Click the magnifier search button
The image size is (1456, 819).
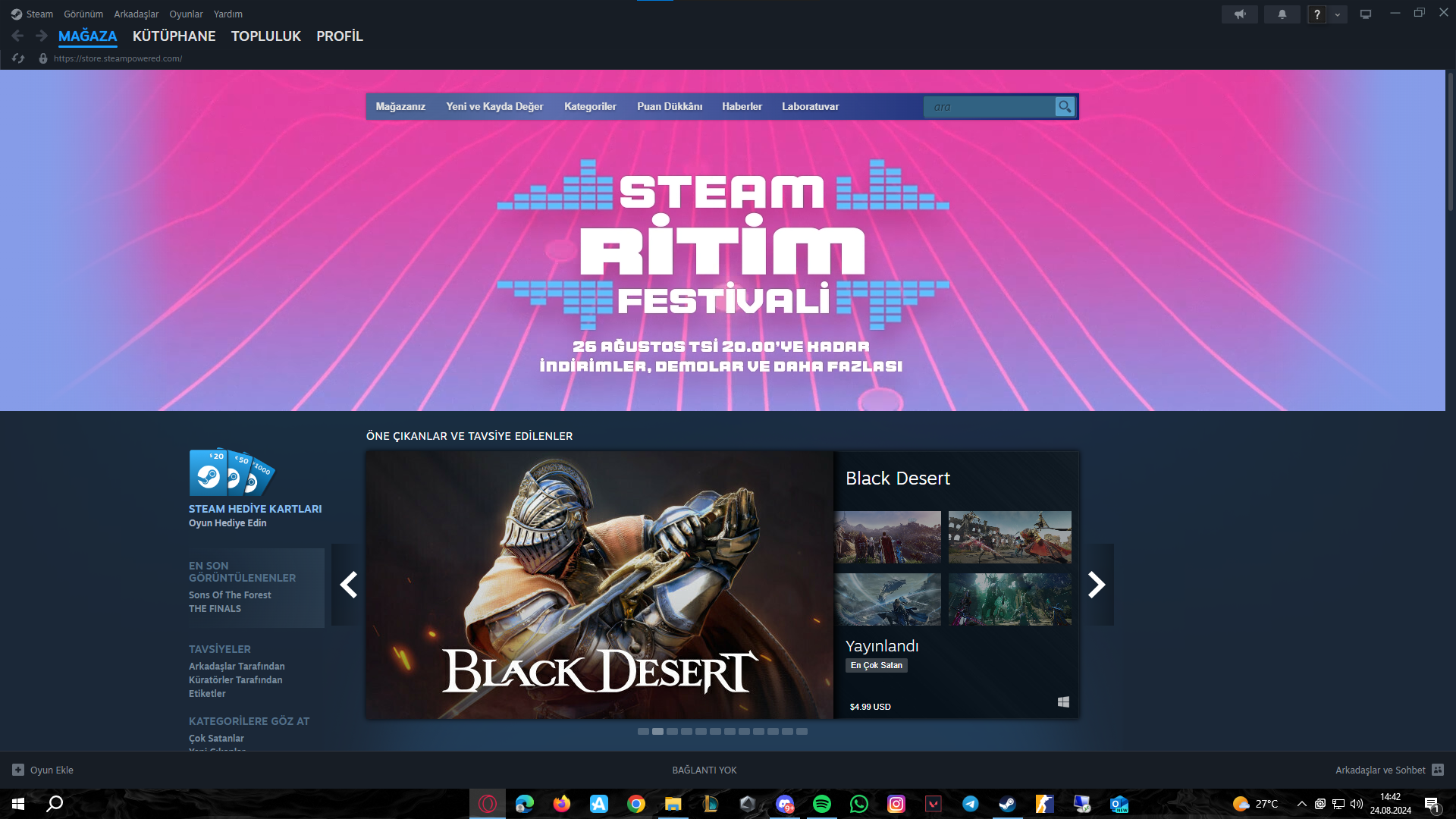tap(1065, 107)
